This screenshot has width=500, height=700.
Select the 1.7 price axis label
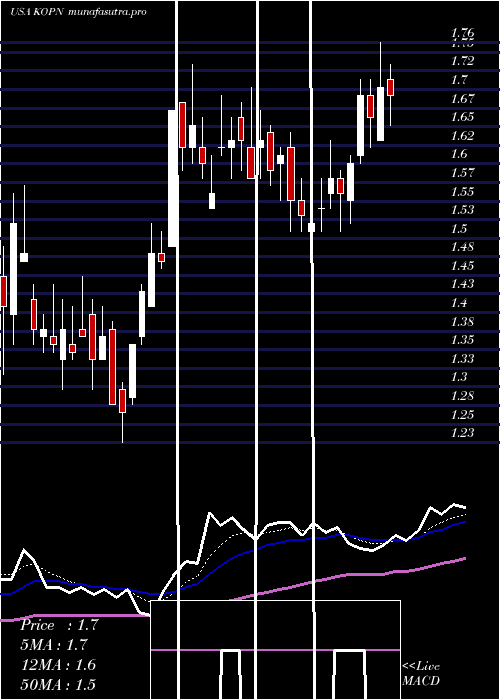point(459,79)
